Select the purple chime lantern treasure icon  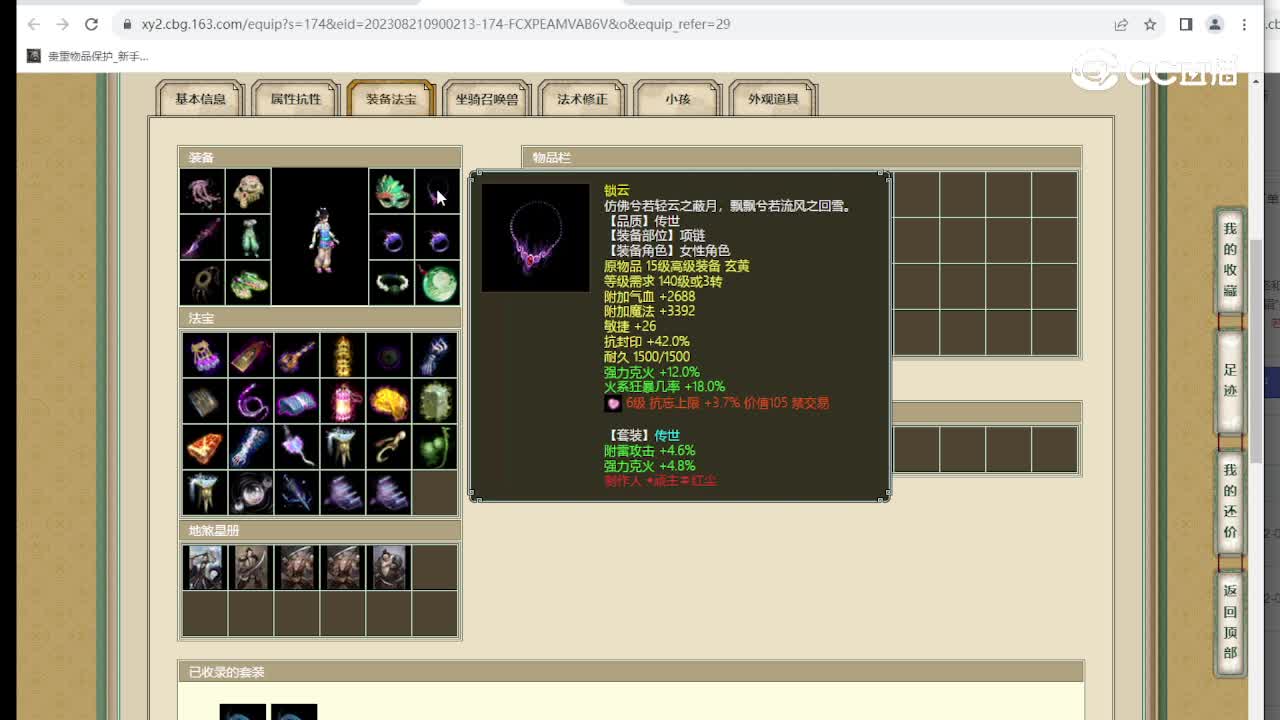pos(205,355)
